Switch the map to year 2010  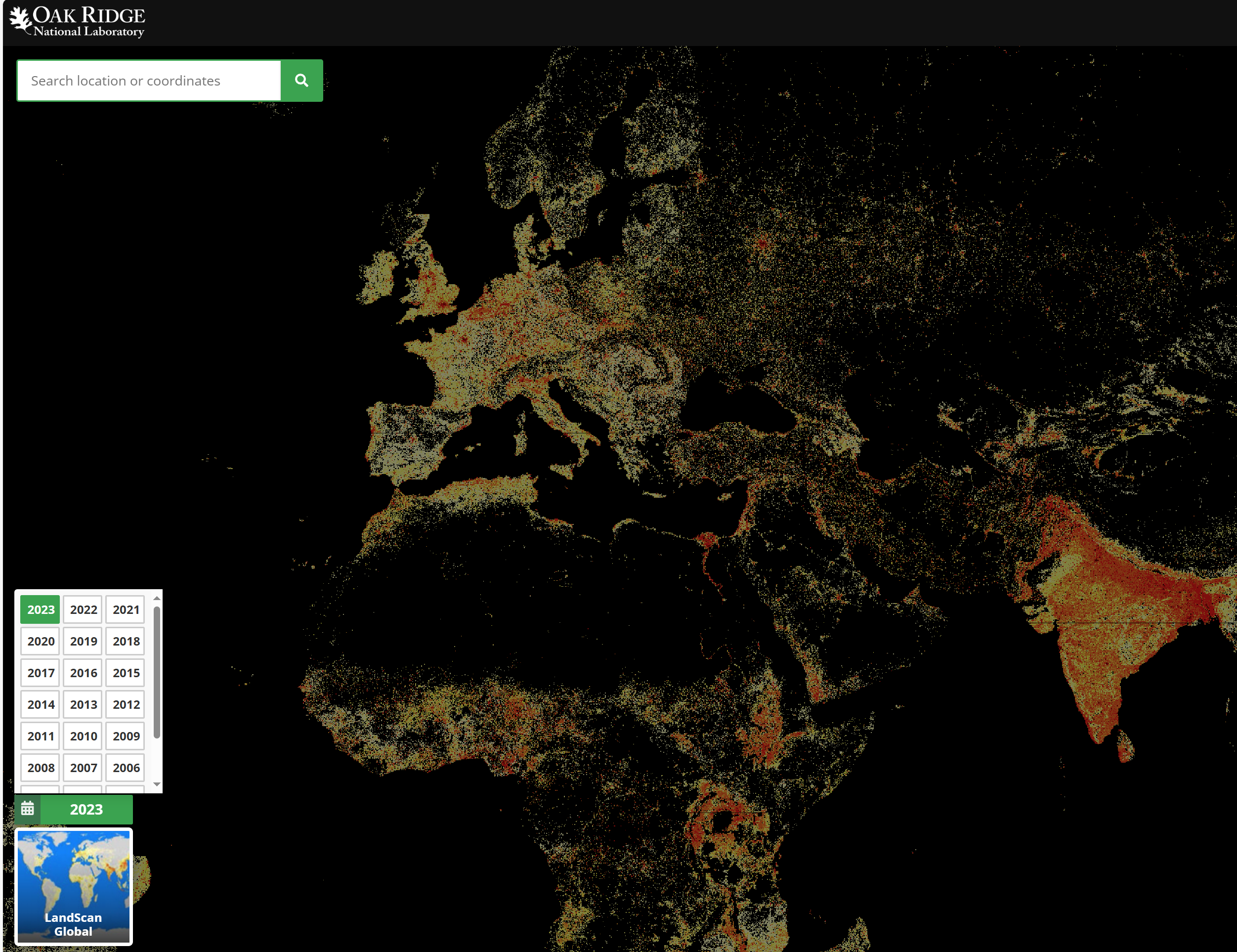pyautogui.click(x=83, y=736)
